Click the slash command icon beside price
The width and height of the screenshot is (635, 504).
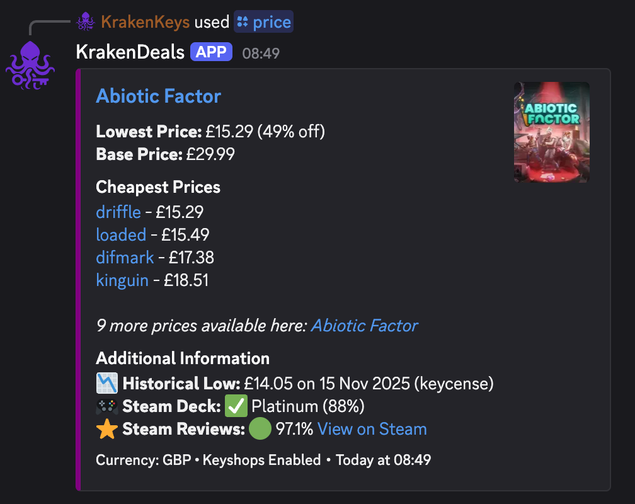[242, 21]
